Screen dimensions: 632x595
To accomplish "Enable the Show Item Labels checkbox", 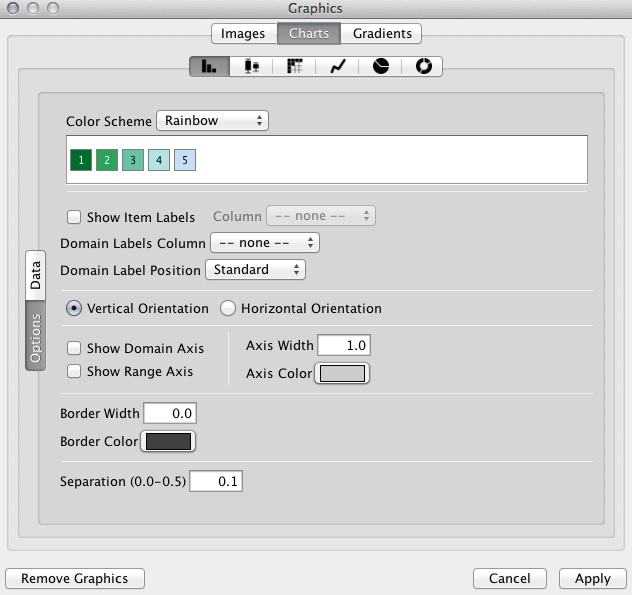I will pyautogui.click(x=74, y=217).
